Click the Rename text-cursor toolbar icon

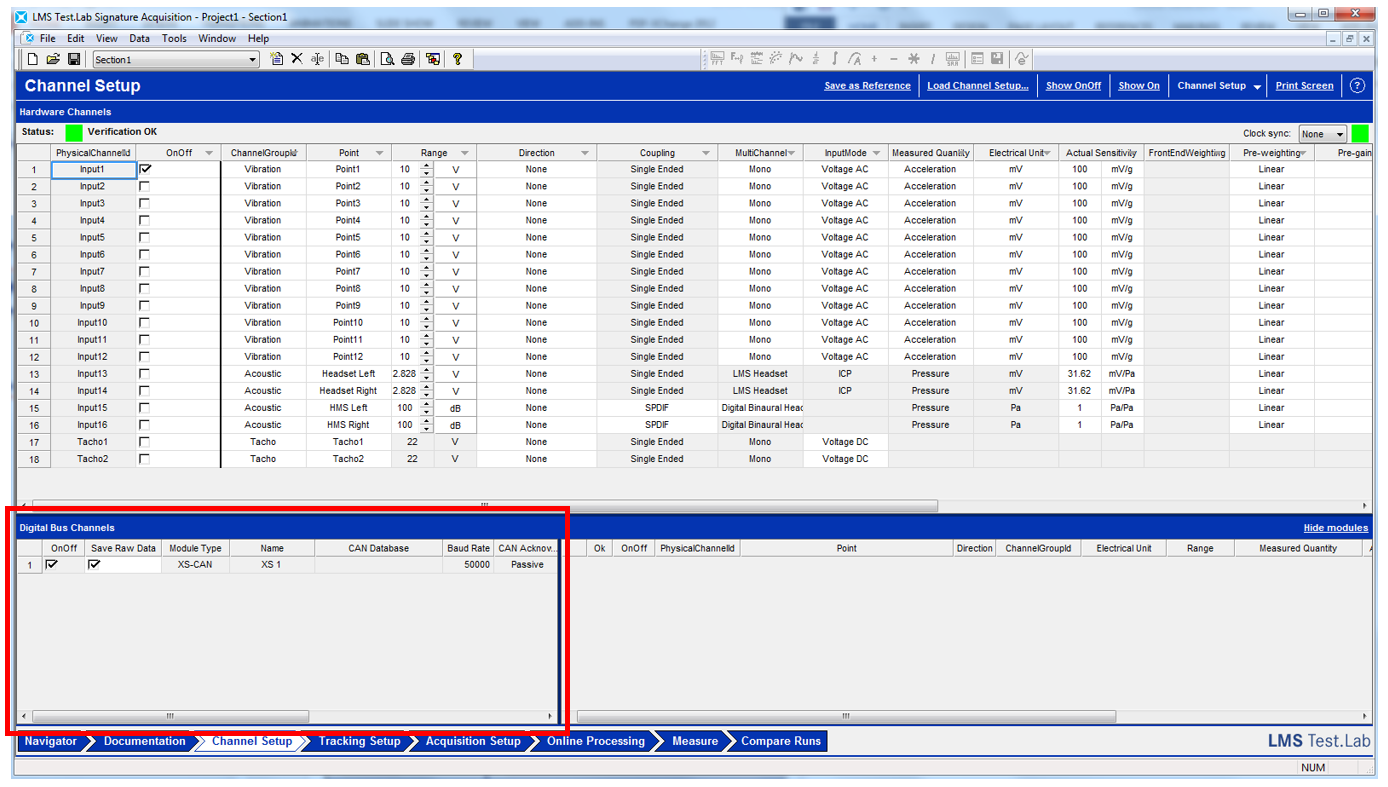click(x=317, y=59)
